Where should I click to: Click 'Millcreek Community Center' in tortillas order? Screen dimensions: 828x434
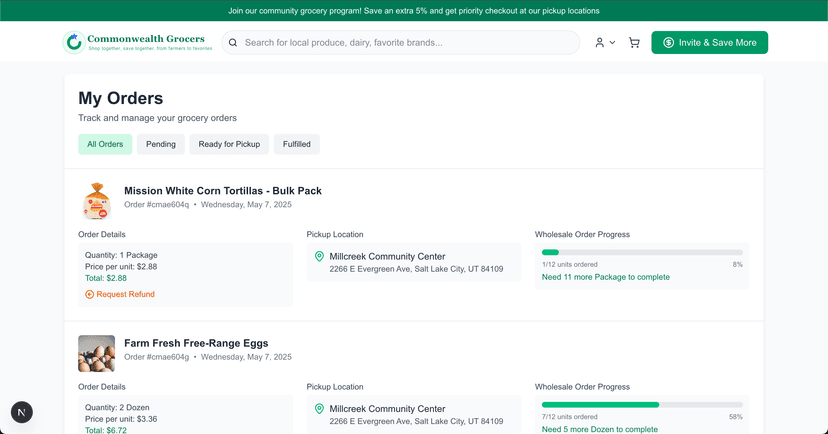[387, 257]
